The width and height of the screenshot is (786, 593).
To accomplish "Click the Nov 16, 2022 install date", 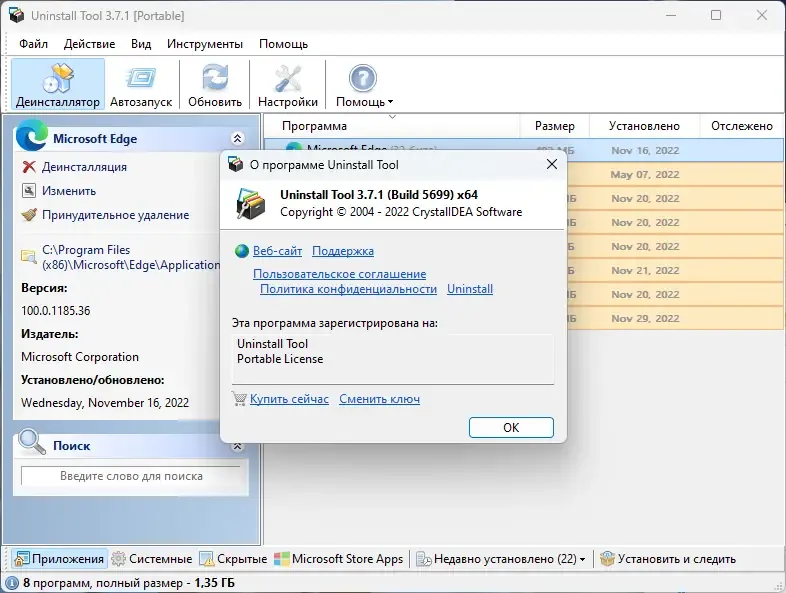I will 645,150.
